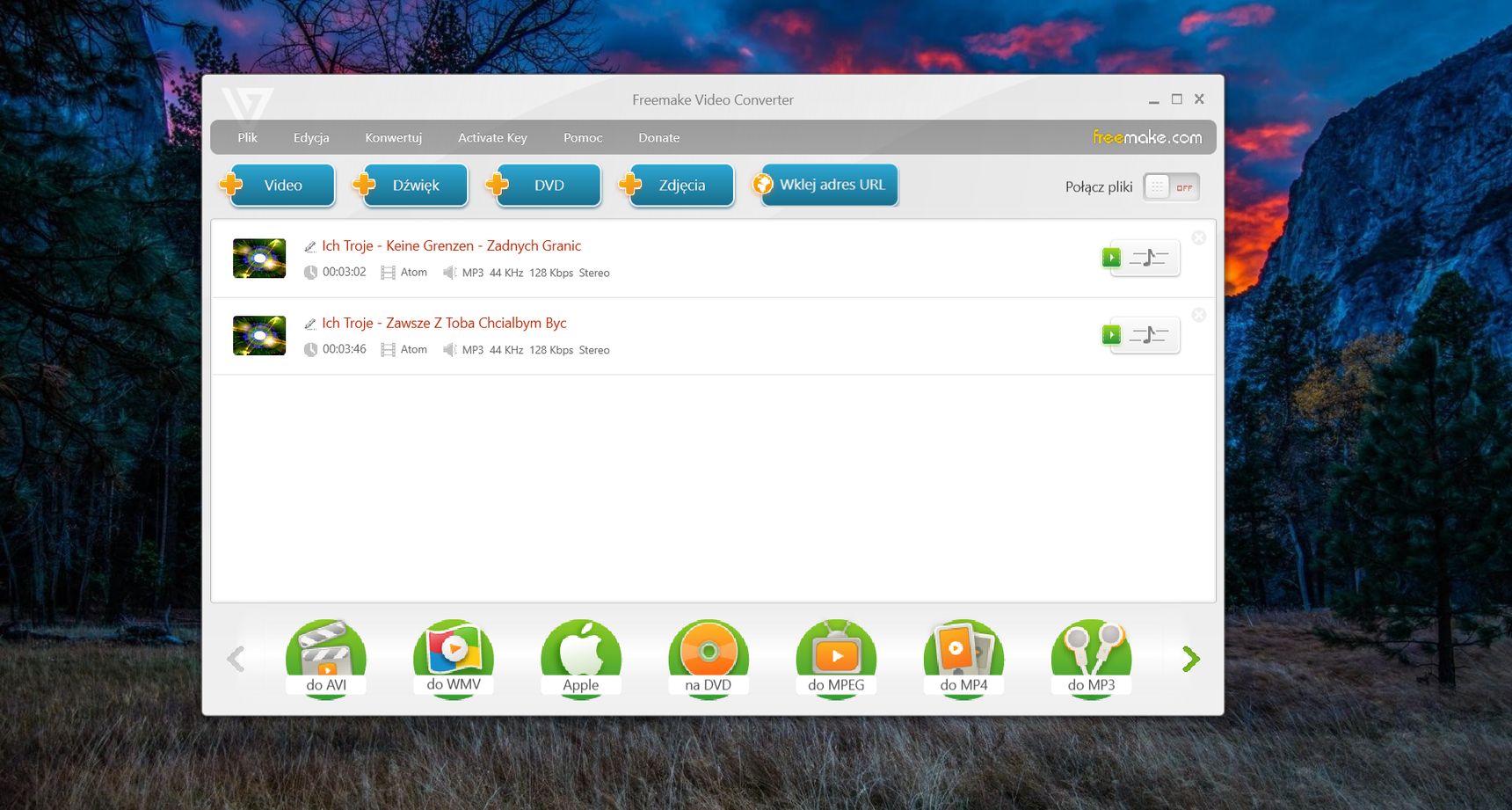Click audio info speaker icon on Keine Grenzen row

[x=449, y=273]
